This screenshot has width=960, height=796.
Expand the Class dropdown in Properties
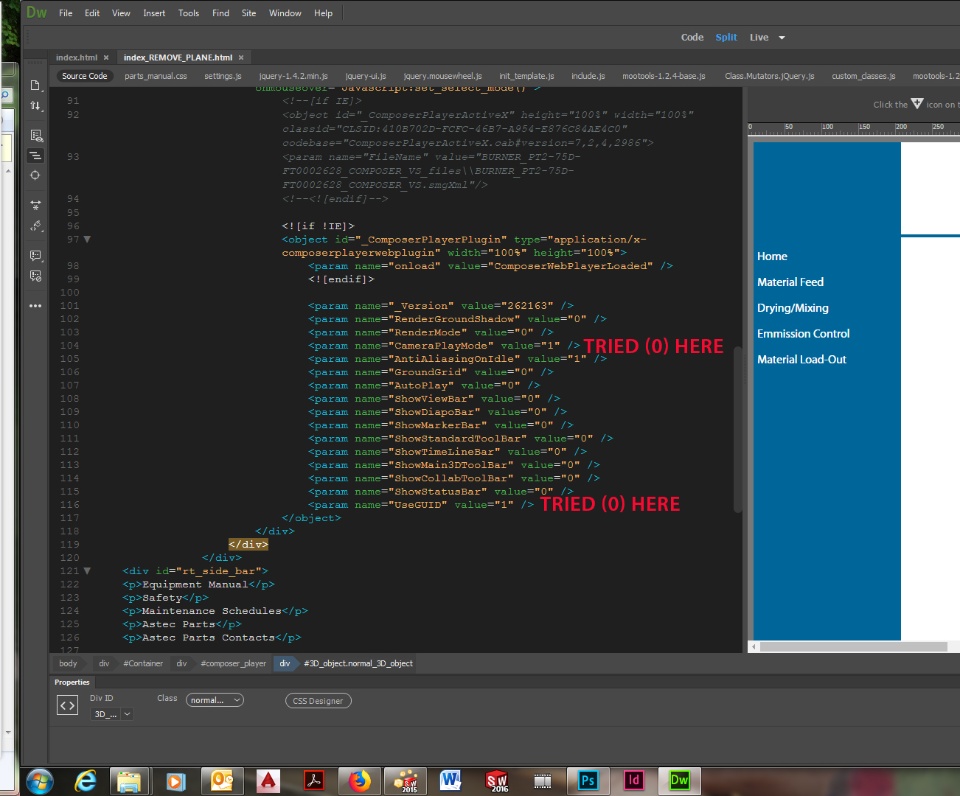215,701
